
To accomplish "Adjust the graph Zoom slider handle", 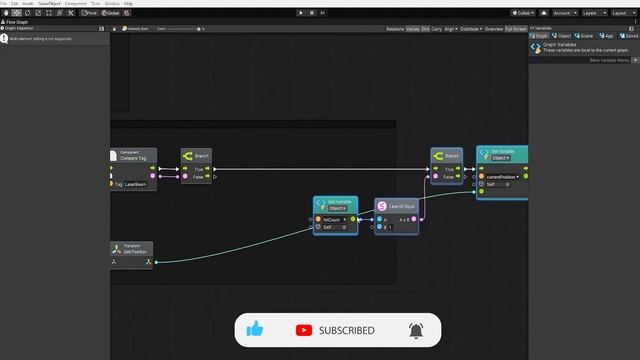I will (199, 29).
